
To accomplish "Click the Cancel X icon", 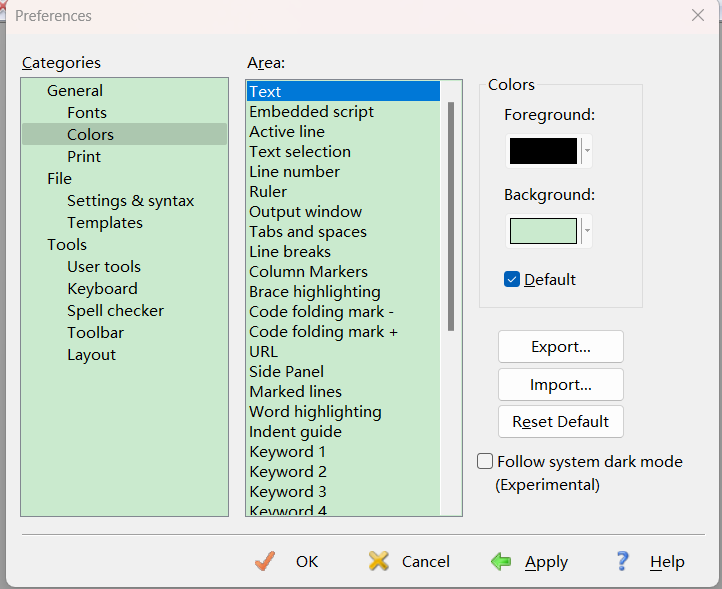I will (379, 561).
